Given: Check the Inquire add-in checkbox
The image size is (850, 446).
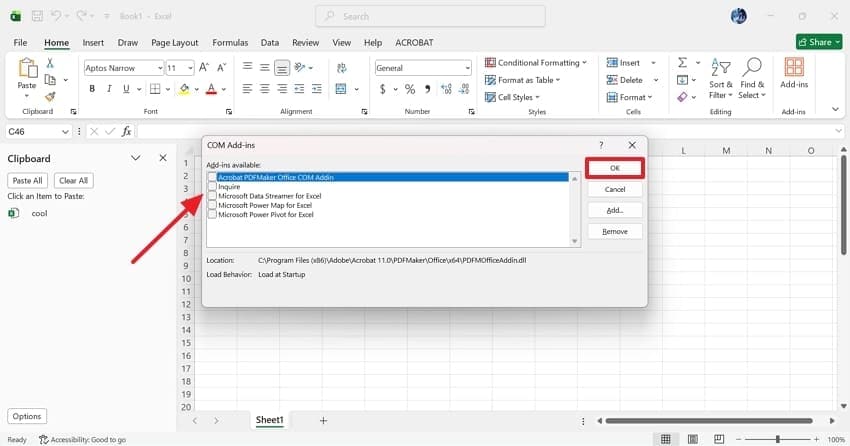Looking at the screenshot, I should (212, 186).
